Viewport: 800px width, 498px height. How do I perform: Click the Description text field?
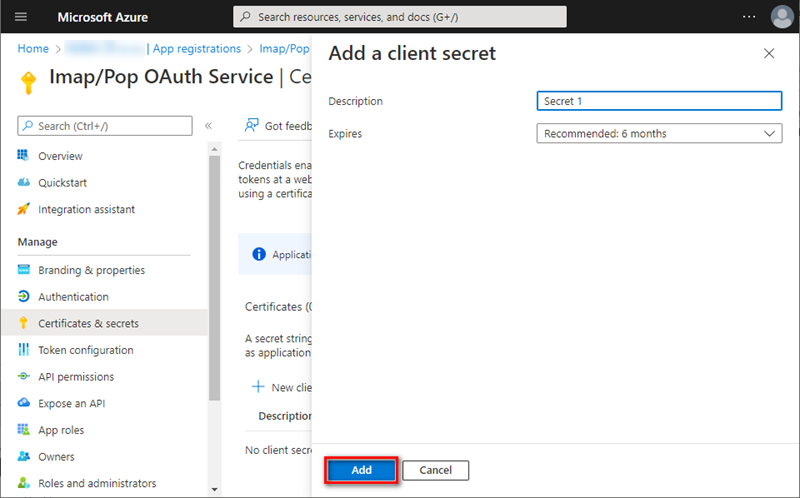tap(658, 101)
